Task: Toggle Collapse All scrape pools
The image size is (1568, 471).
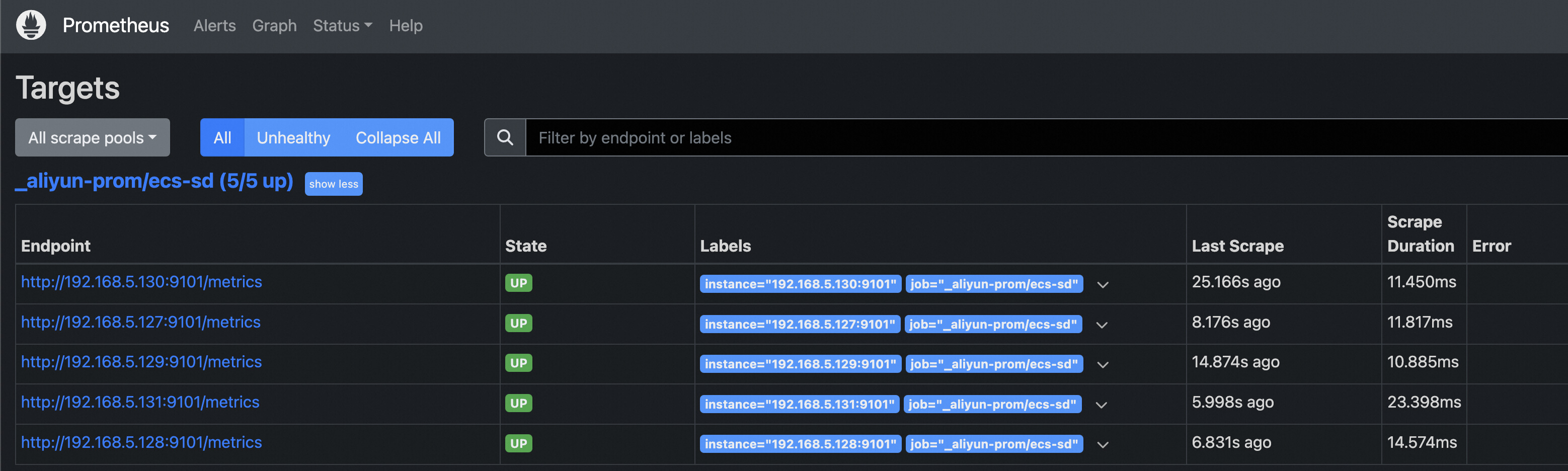Action: (398, 137)
